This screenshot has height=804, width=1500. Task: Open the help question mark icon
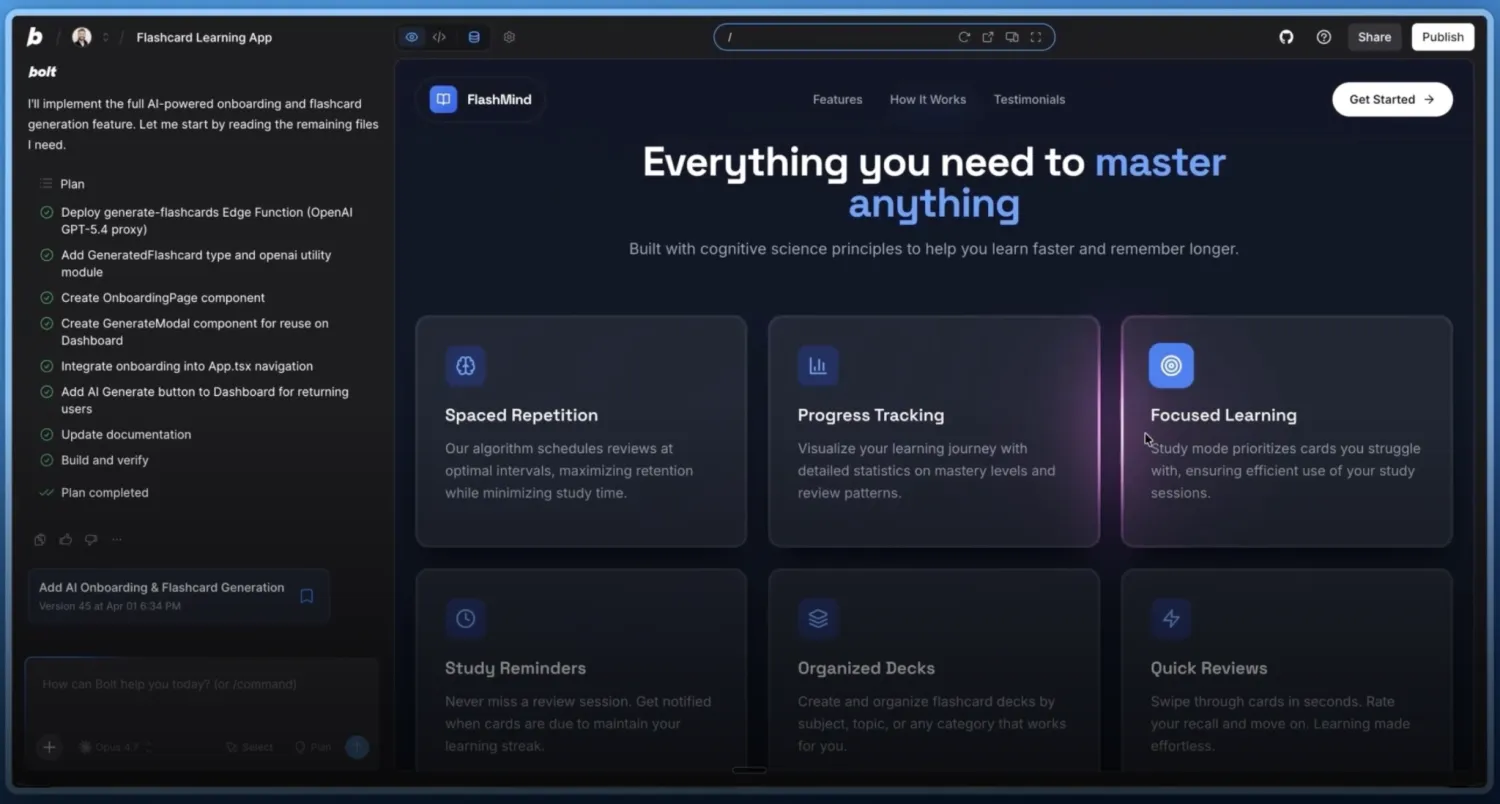click(1324, 37)
